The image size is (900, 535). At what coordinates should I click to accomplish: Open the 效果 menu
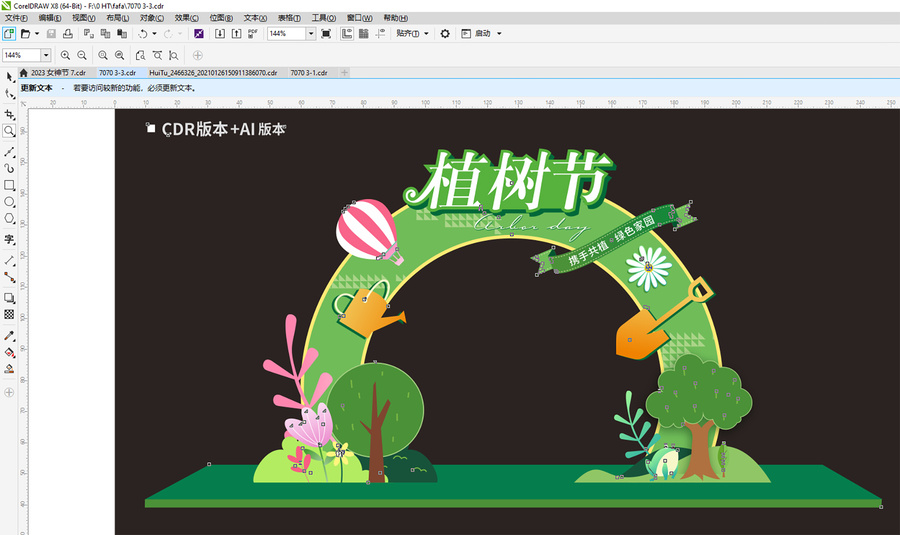coord(186,18)
